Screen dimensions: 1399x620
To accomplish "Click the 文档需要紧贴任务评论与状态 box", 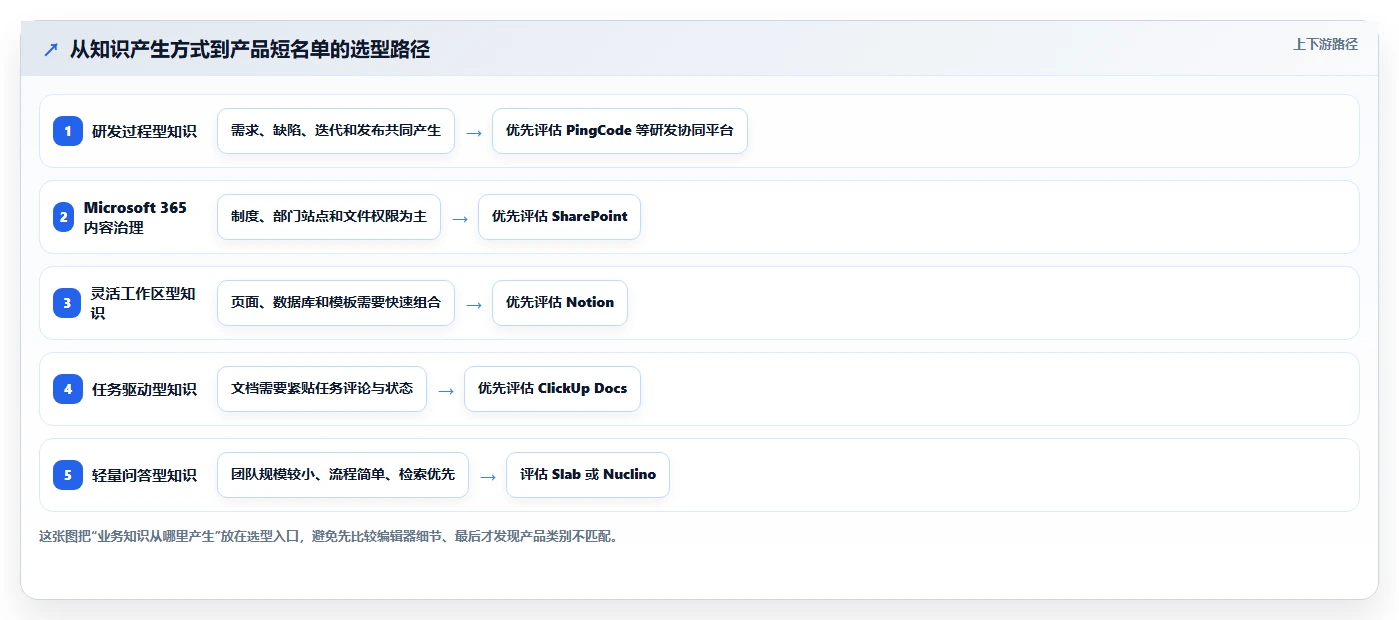I will click(x=322, y=389).
